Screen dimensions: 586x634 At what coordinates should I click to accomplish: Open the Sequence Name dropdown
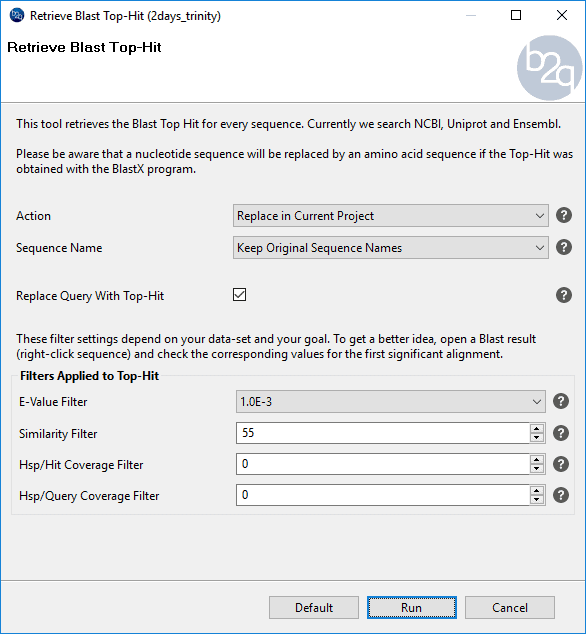click(391, 247)
